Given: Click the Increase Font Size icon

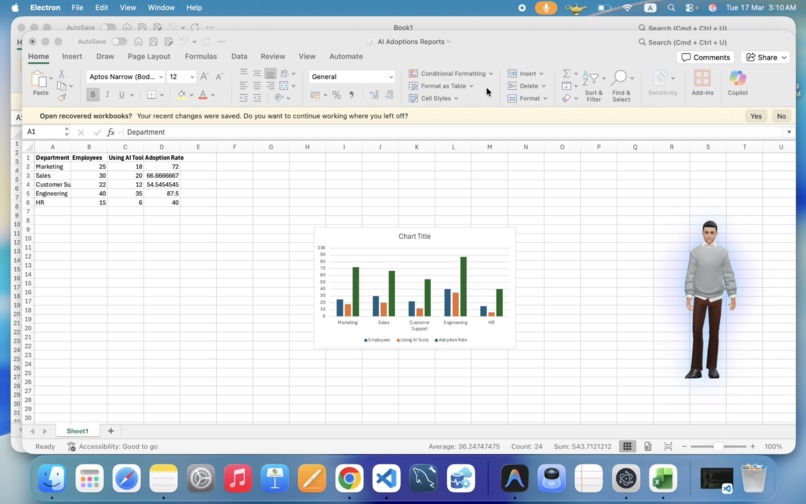Looking at the screenshot, I should click(x=204, y=77).
